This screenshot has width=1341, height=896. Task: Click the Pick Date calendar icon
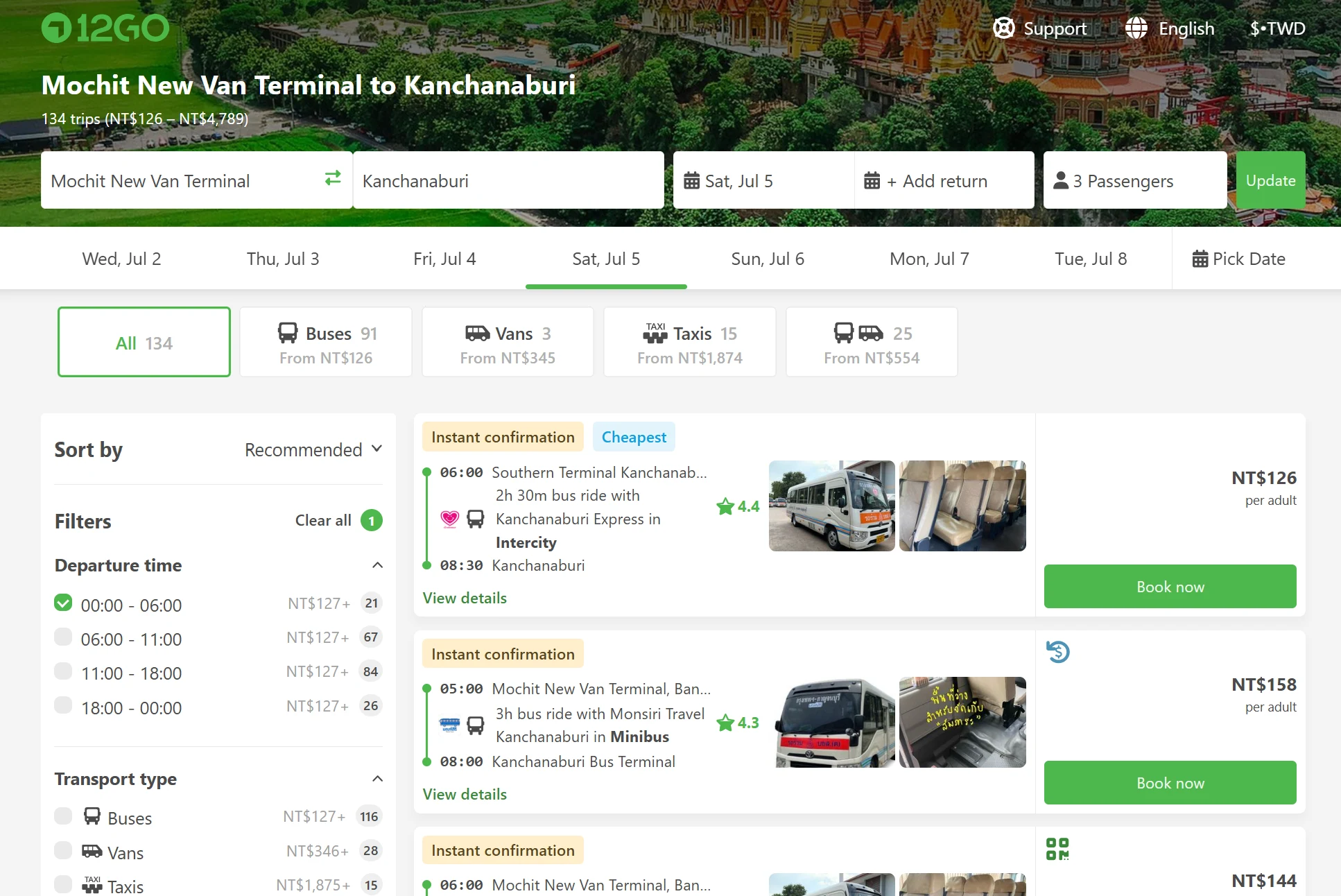tap(1200, 259)
